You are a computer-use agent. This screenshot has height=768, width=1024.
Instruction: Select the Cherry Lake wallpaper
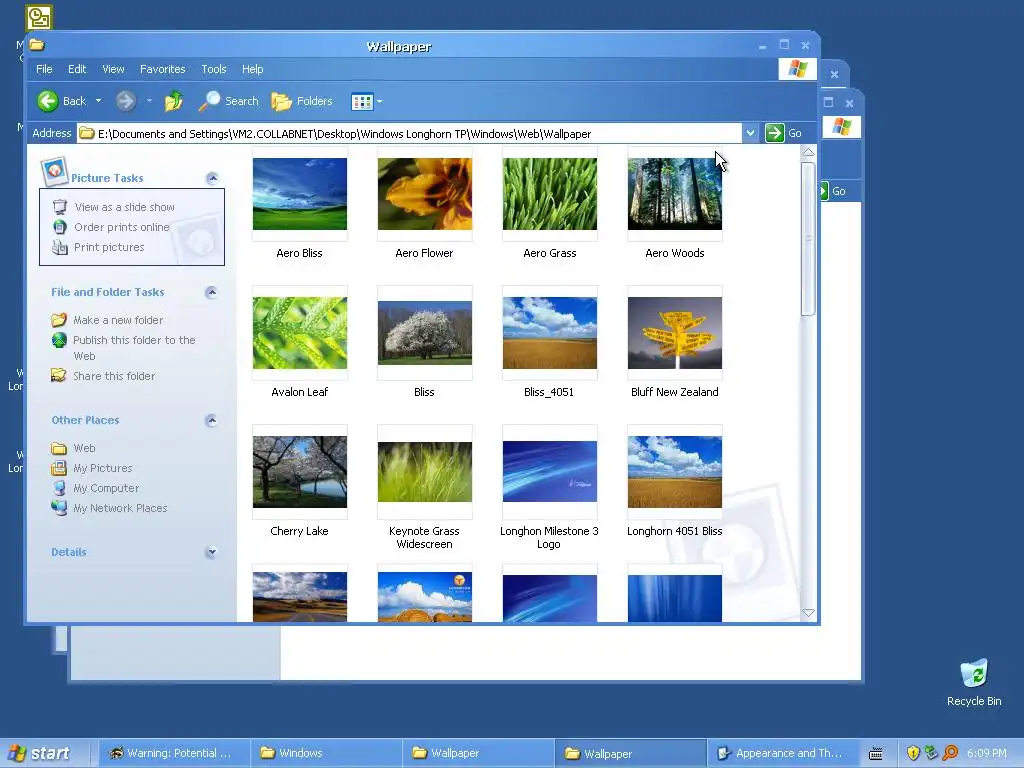[x=300, y=472]
